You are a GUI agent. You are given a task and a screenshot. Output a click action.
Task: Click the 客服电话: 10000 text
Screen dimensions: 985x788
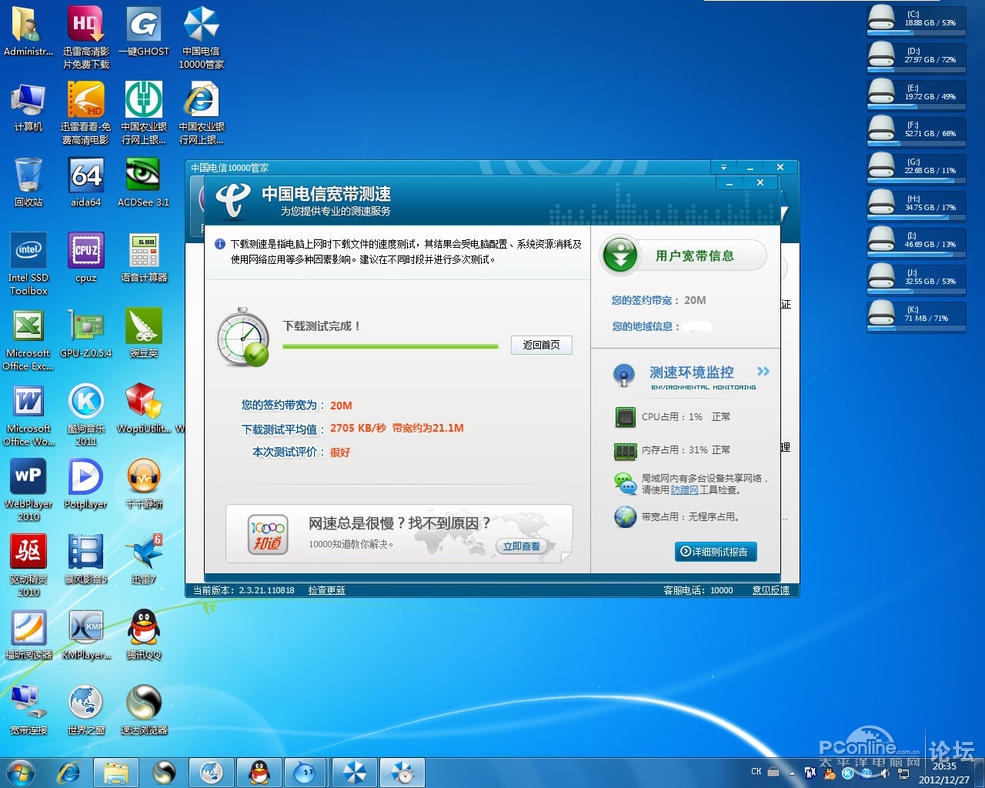pos(698,590)
